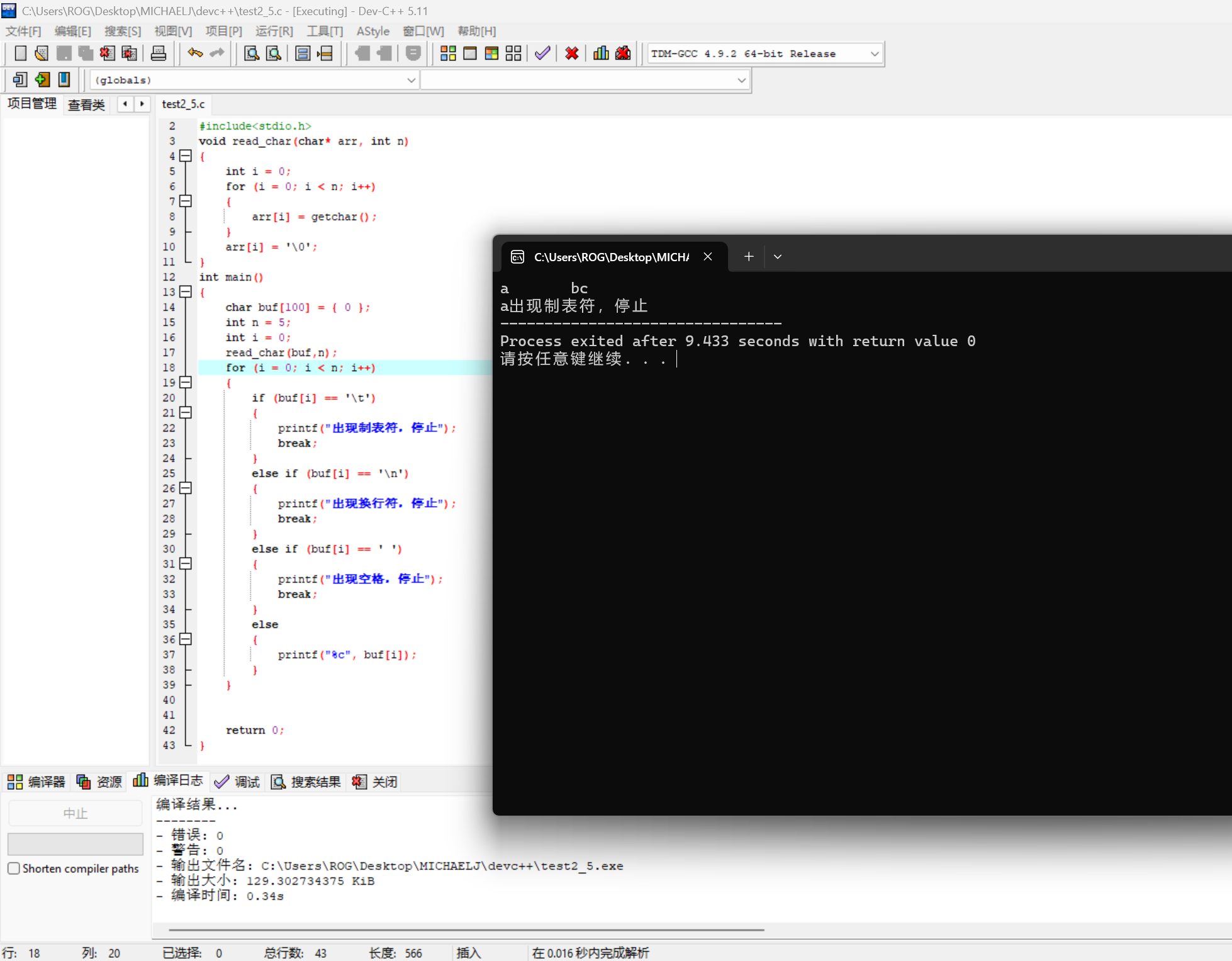Click the Compile icon with four colored squares

[448, 53]
